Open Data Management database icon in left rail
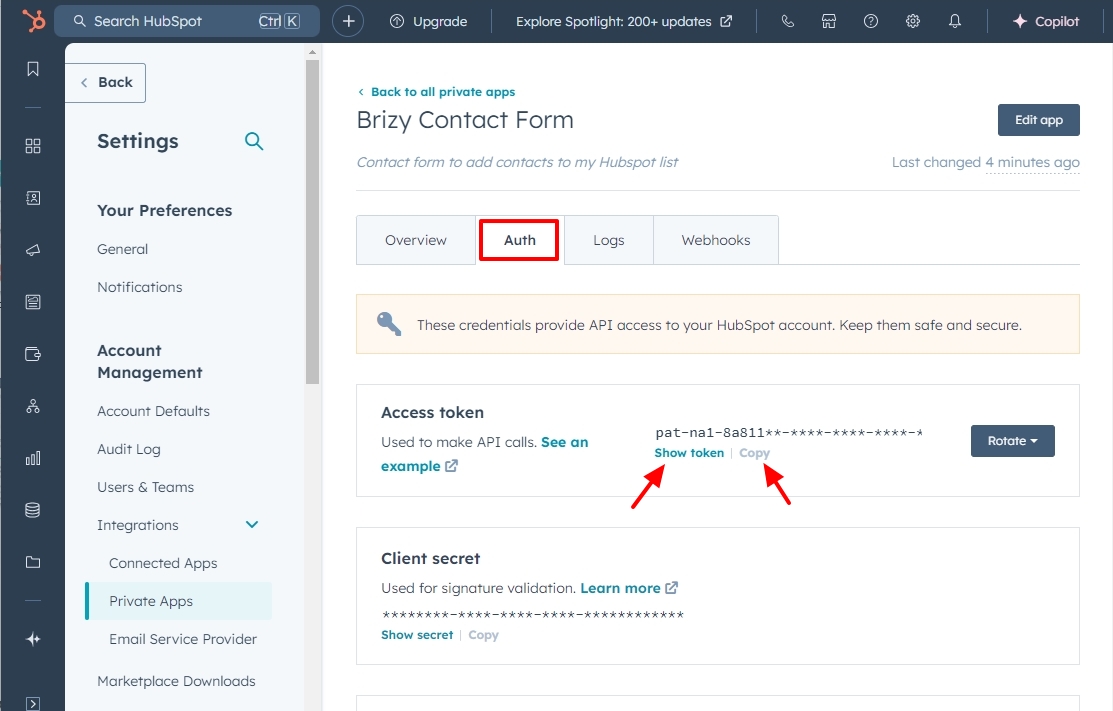The height and width of the screenshot is (711, 1113). pyautogui.click(x=33, y=510)
